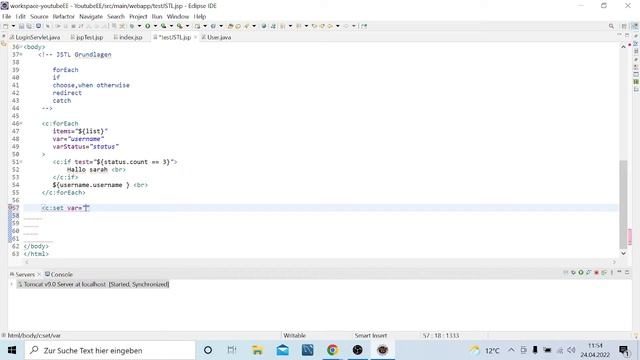Minimize the Servers view panel

click(619, 272)
